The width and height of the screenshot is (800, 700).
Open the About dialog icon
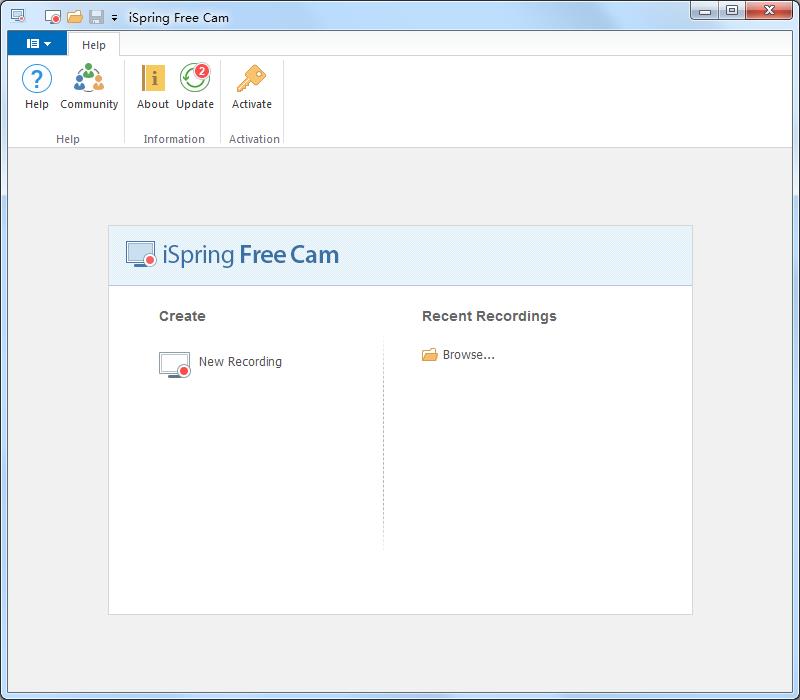point(152,88)
